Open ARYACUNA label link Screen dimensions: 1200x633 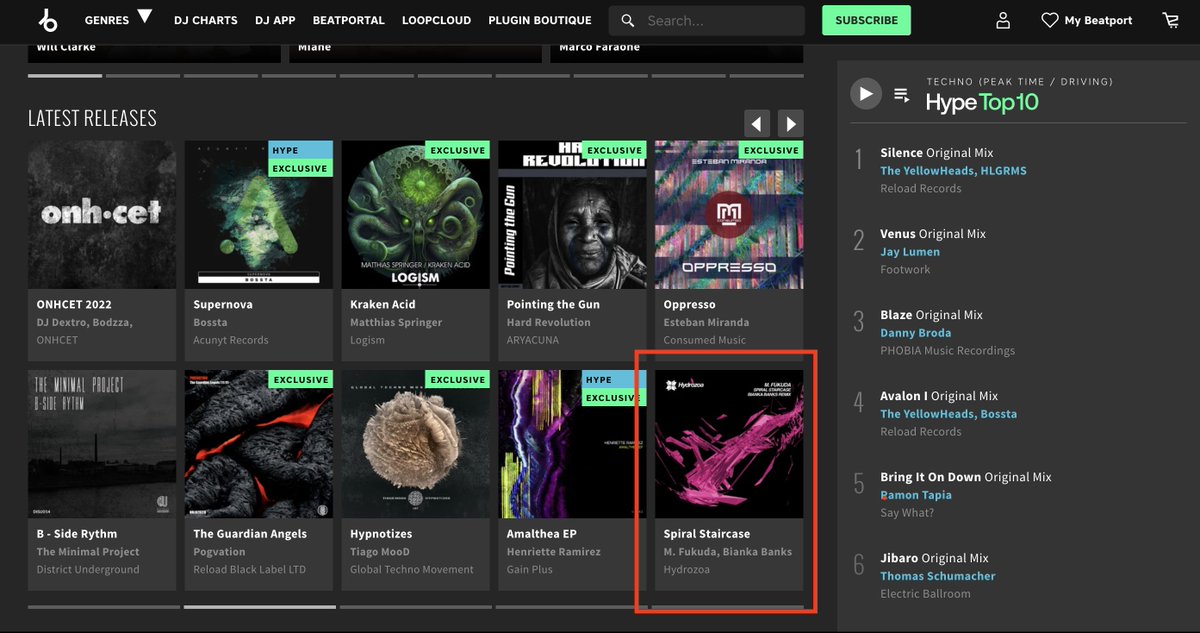tap(533, 340)
